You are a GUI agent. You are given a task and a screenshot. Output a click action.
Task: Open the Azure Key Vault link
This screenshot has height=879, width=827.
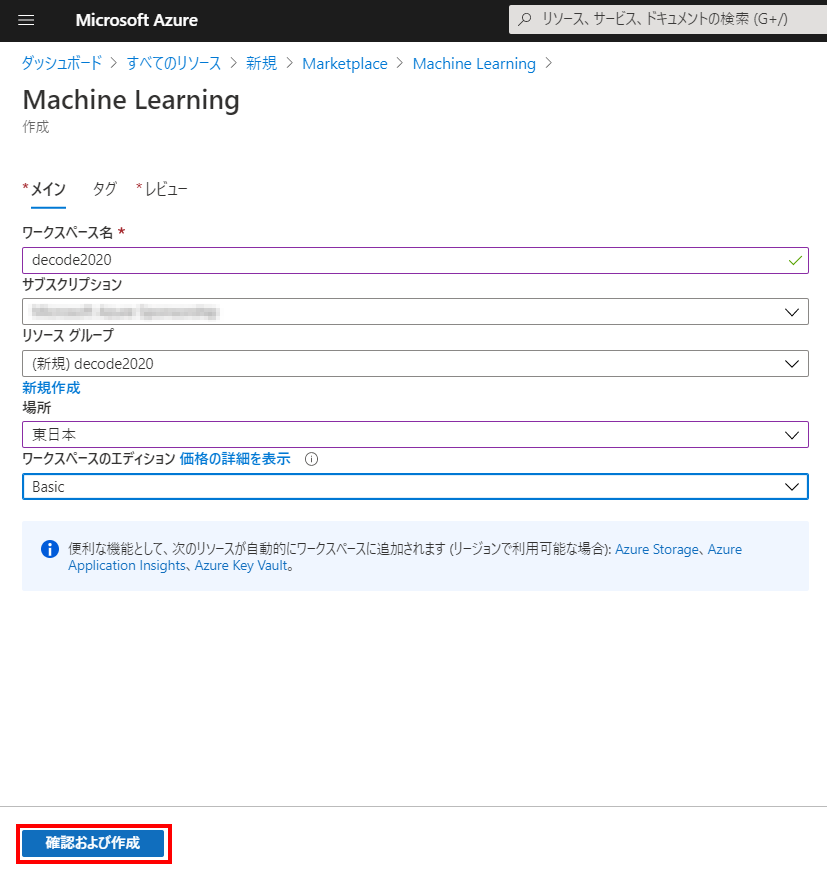click(241, 566)
